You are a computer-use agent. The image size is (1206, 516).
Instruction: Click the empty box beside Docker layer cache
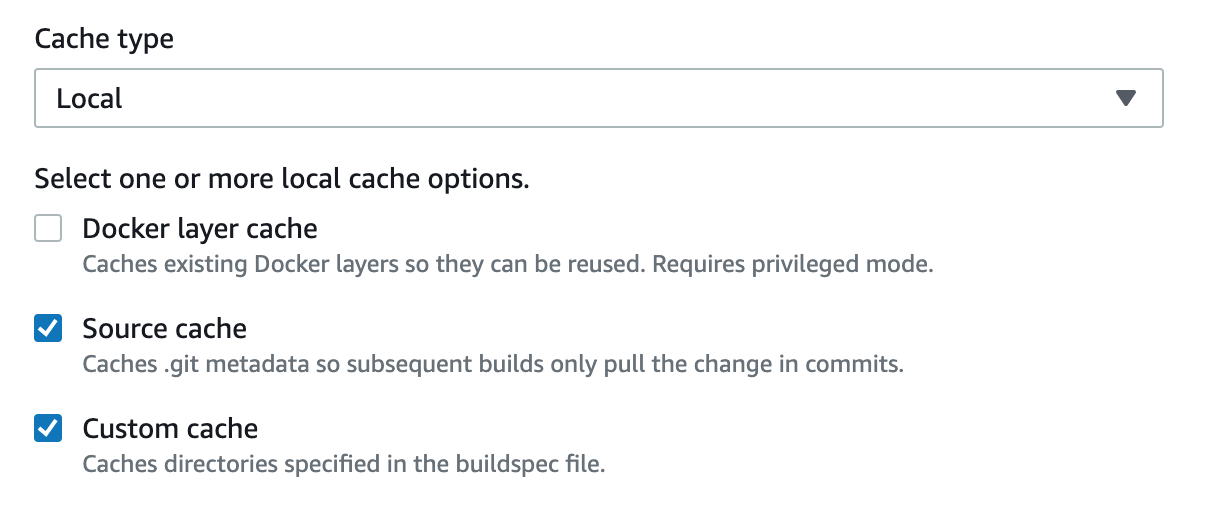point(48,229)
